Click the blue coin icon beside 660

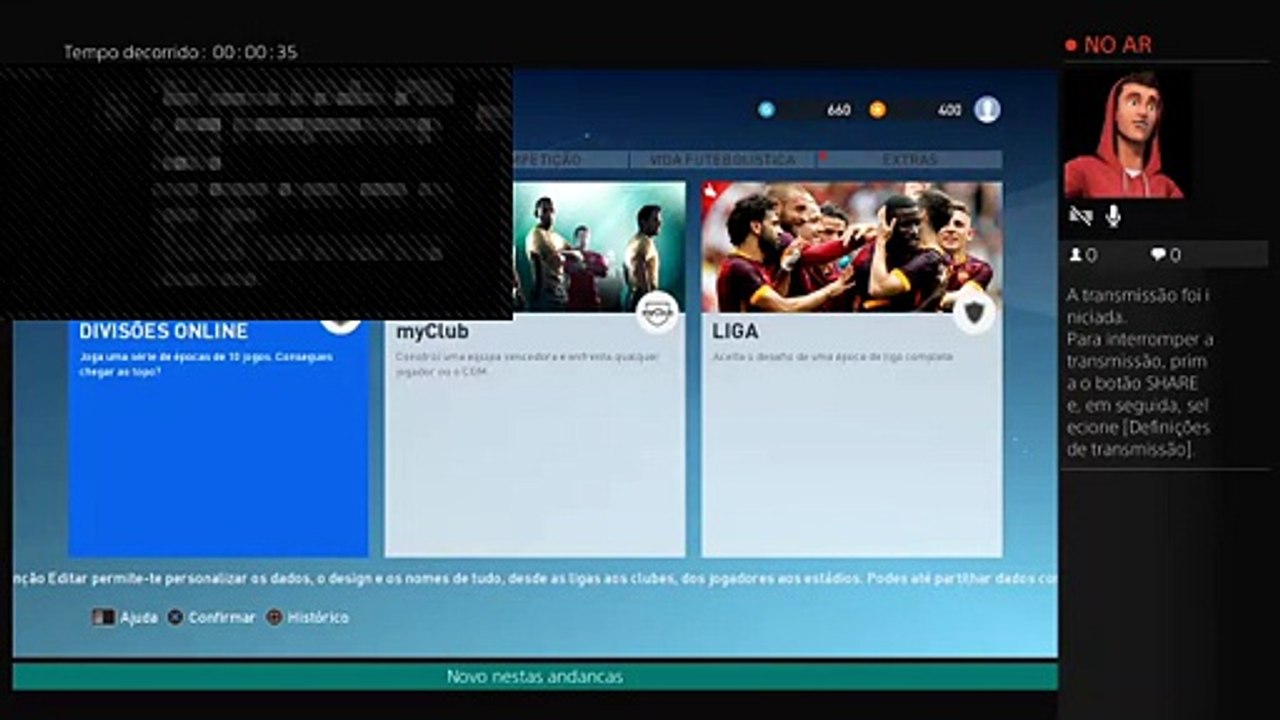766,110
